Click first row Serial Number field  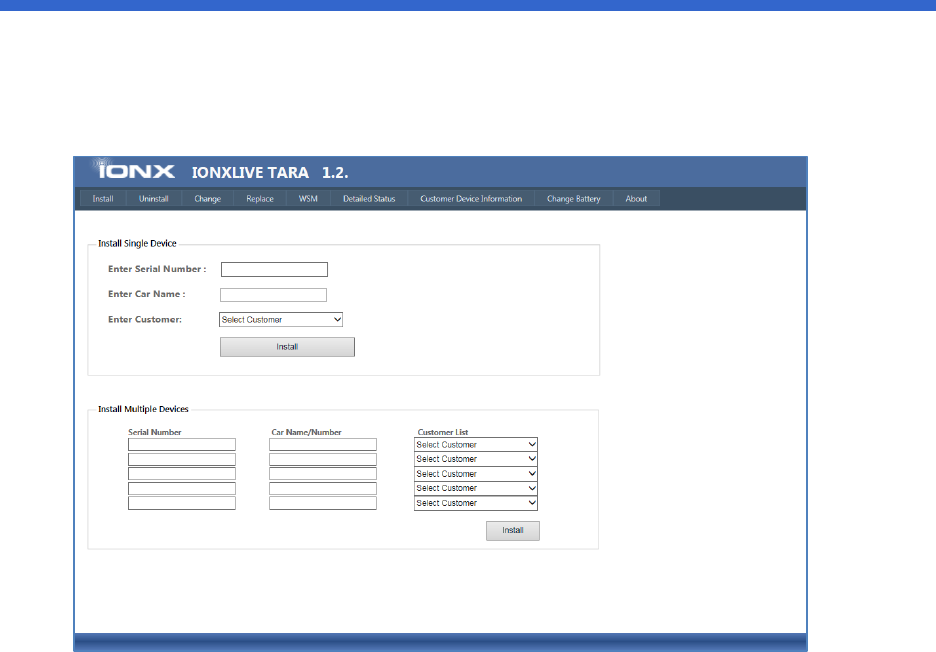tap(181, 445)
